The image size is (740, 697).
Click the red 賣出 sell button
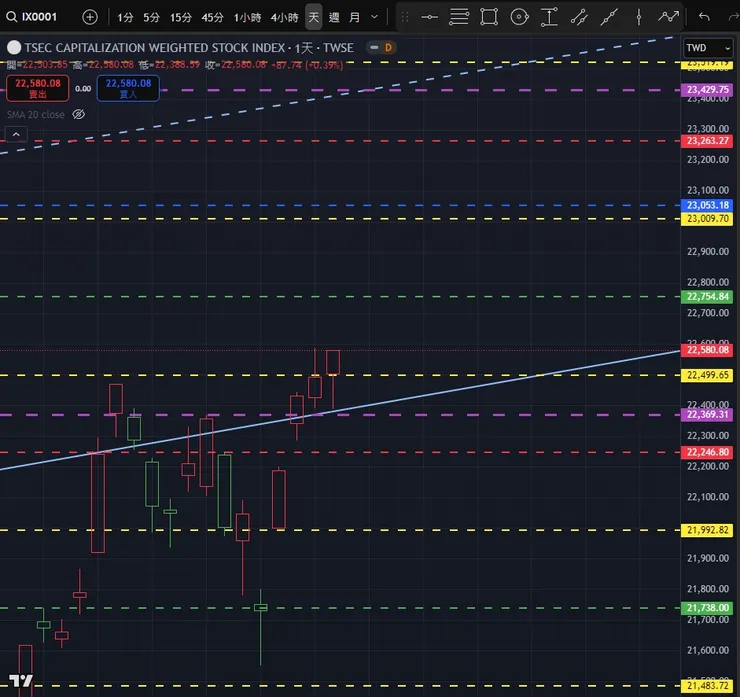click(38, 88)
